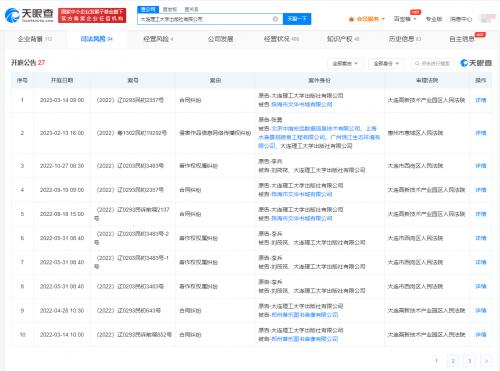Switch to the 历史信息 tab

pos(405,39)
